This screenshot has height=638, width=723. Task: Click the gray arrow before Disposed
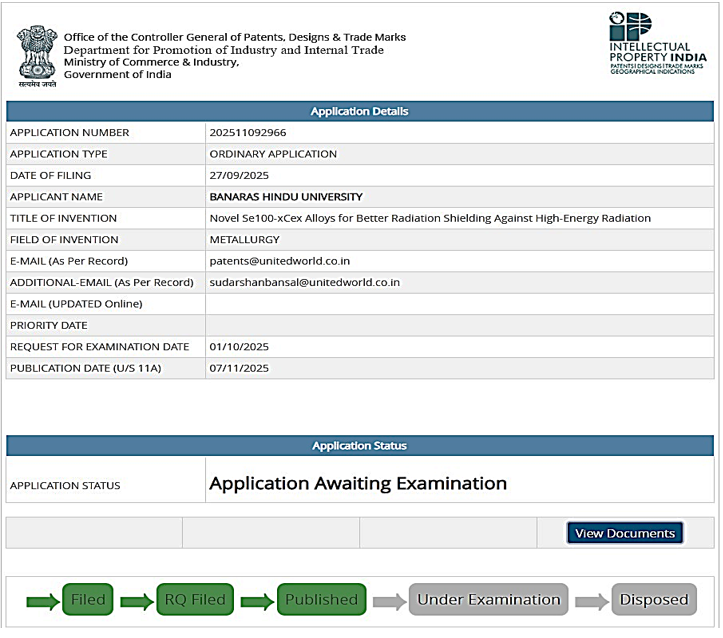coord(591,601)
